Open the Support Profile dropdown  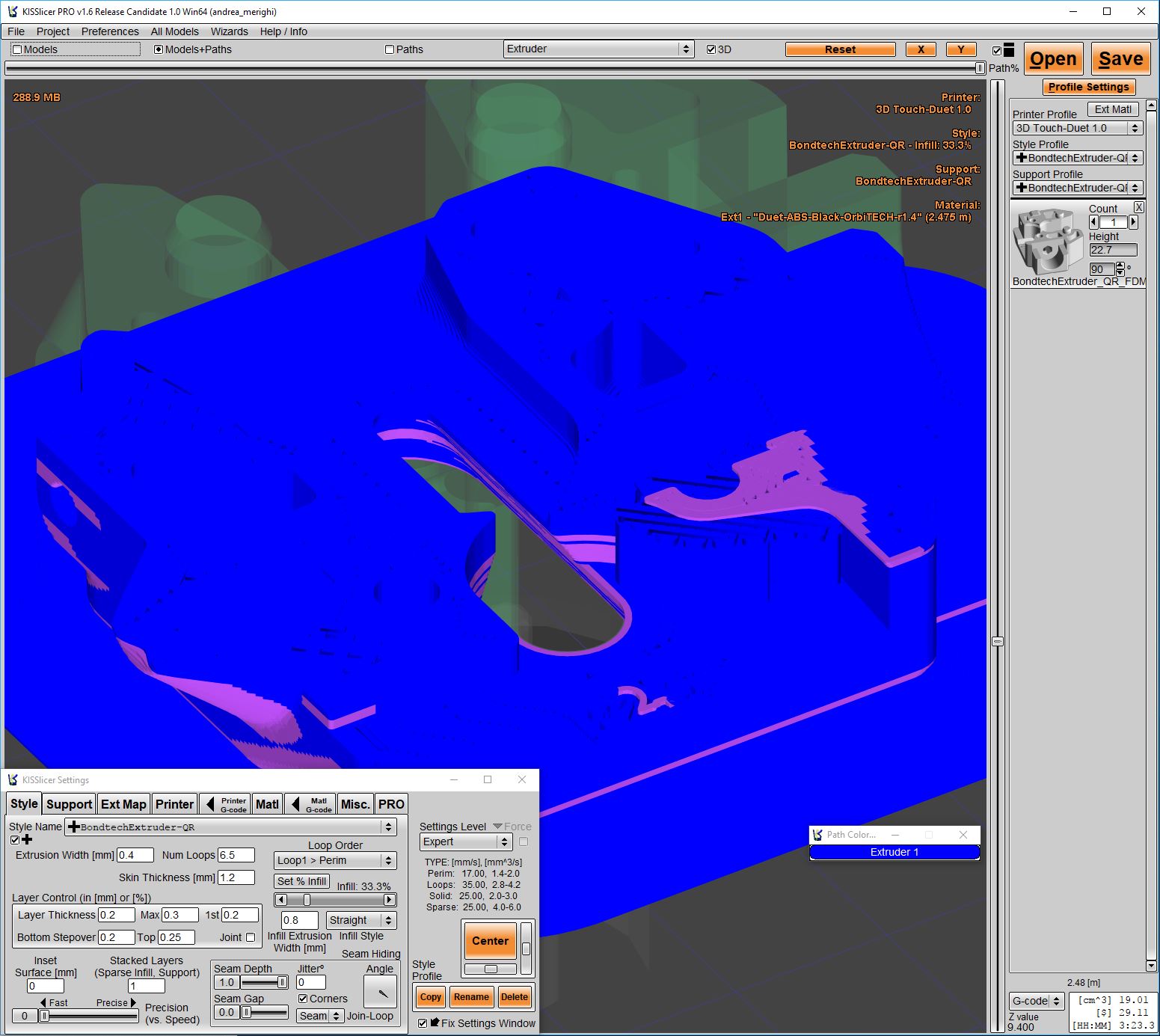click(x=1078, y=188)
